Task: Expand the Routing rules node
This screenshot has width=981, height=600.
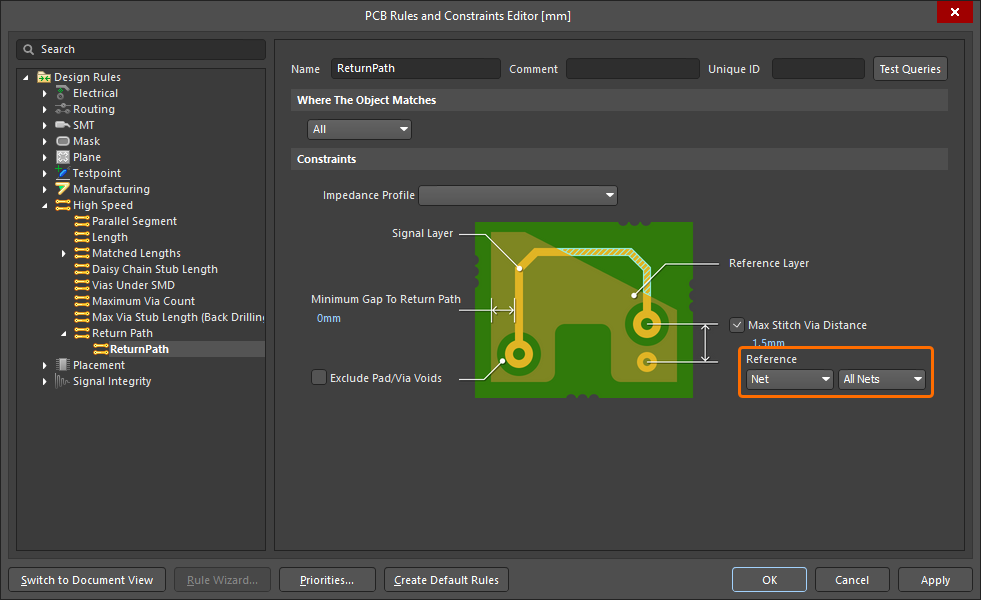Action: tap(44, 109)
